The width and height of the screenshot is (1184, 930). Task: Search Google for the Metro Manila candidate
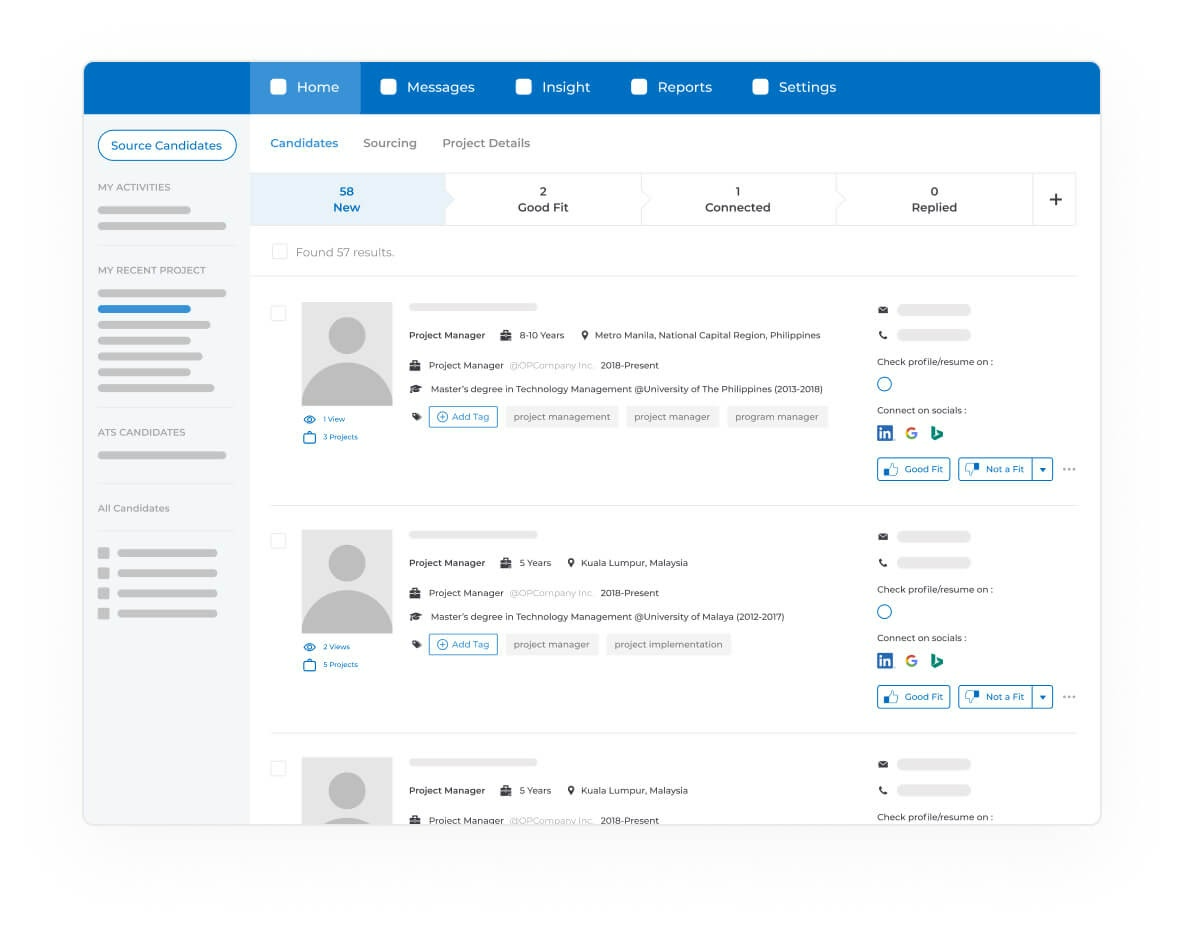coord(911,433)
